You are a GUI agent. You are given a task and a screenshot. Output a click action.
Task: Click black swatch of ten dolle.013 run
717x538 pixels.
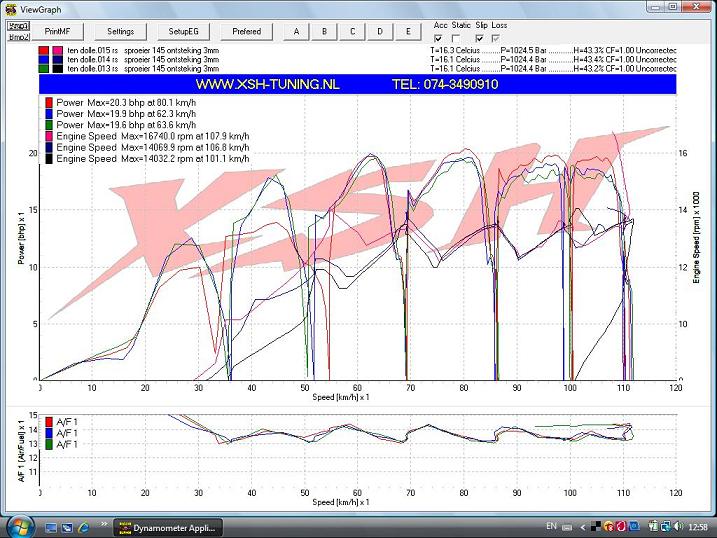coord(58,69)
